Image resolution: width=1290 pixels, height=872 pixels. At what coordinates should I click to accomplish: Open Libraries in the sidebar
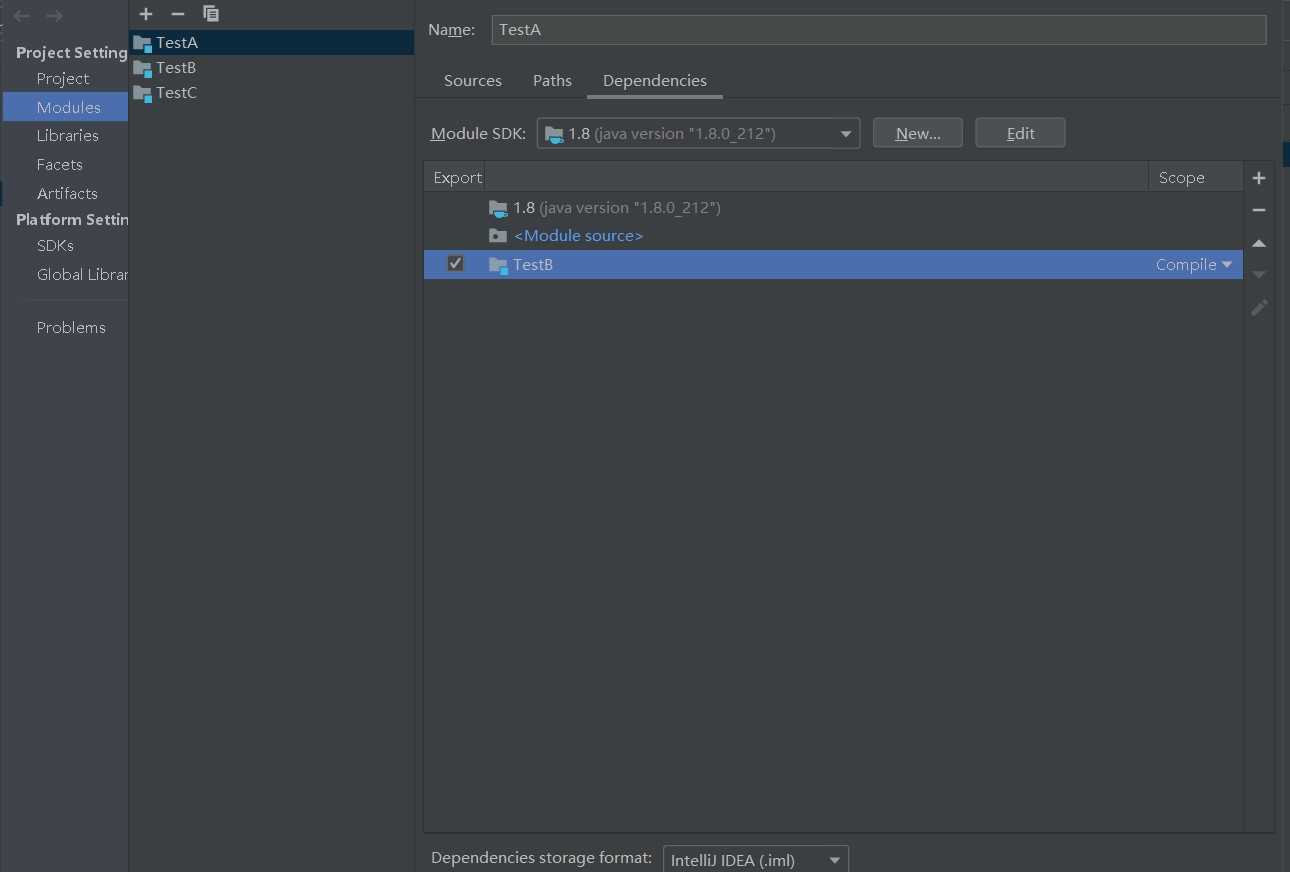pyautogui.click(x=67, y=136)
